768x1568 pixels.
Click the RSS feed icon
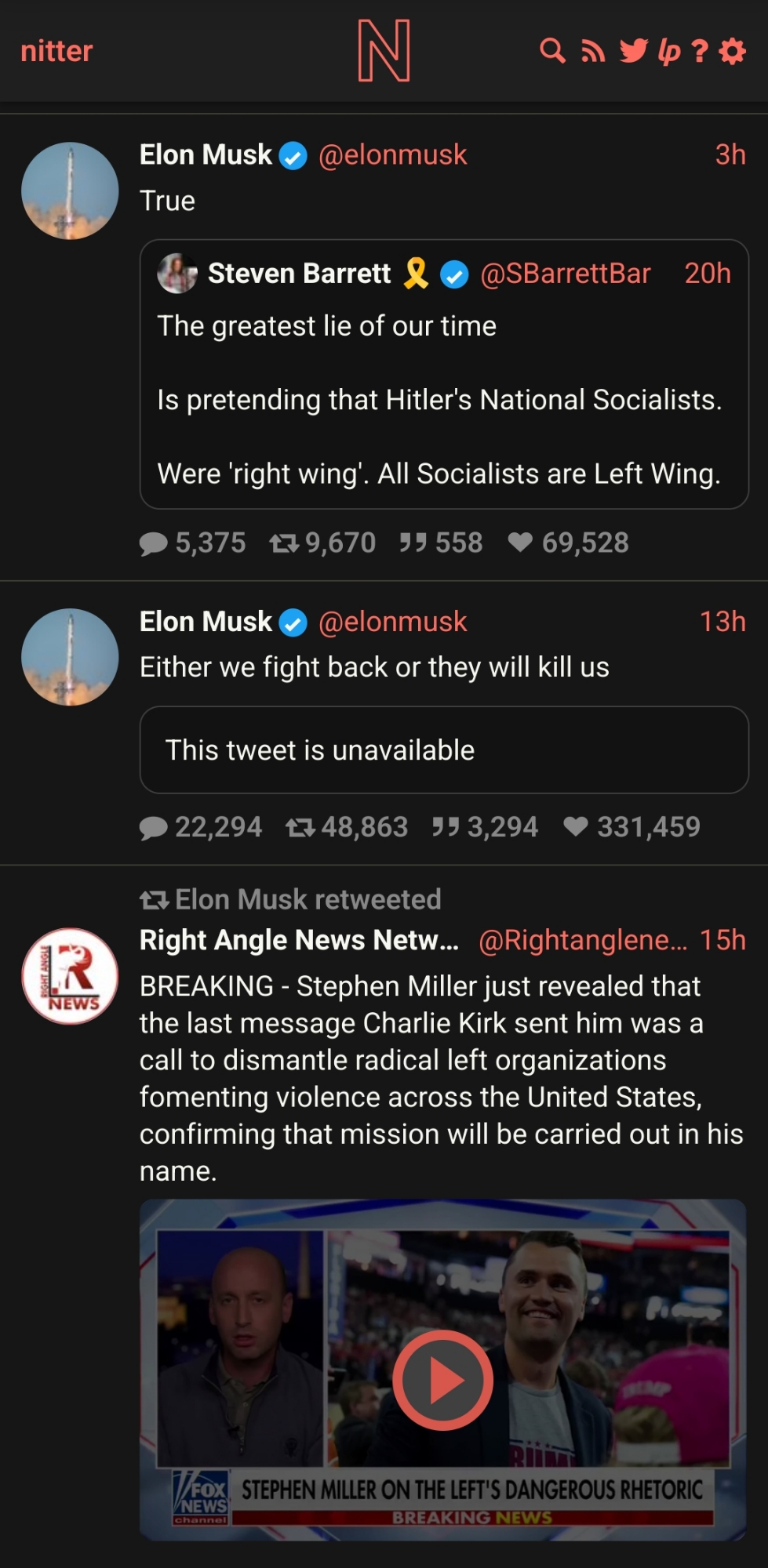(x=593, y=51)
